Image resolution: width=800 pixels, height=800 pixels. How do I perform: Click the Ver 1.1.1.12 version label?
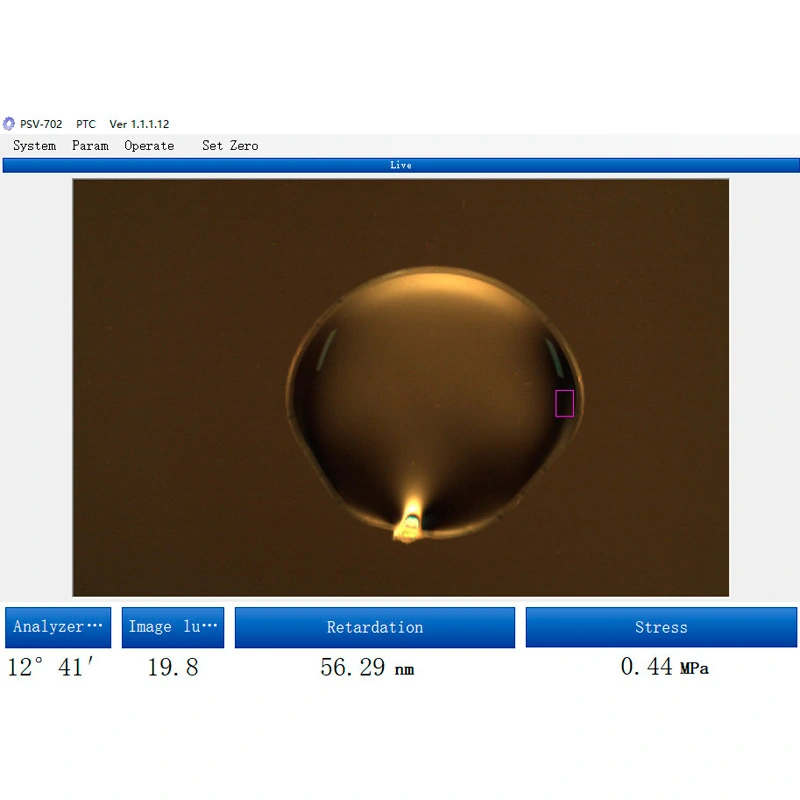(139, 123)
